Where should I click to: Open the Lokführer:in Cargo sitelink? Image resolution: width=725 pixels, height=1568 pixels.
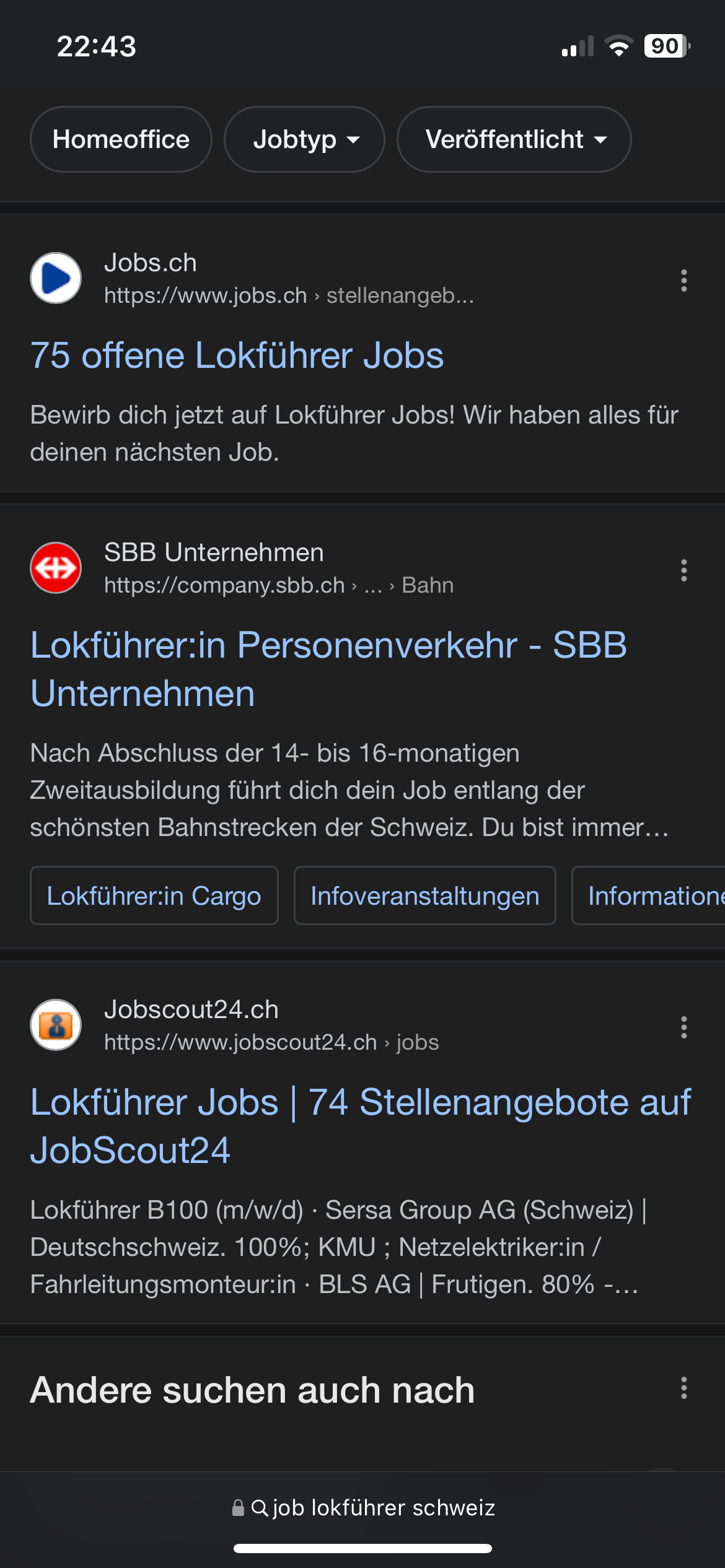pos(154,895)
